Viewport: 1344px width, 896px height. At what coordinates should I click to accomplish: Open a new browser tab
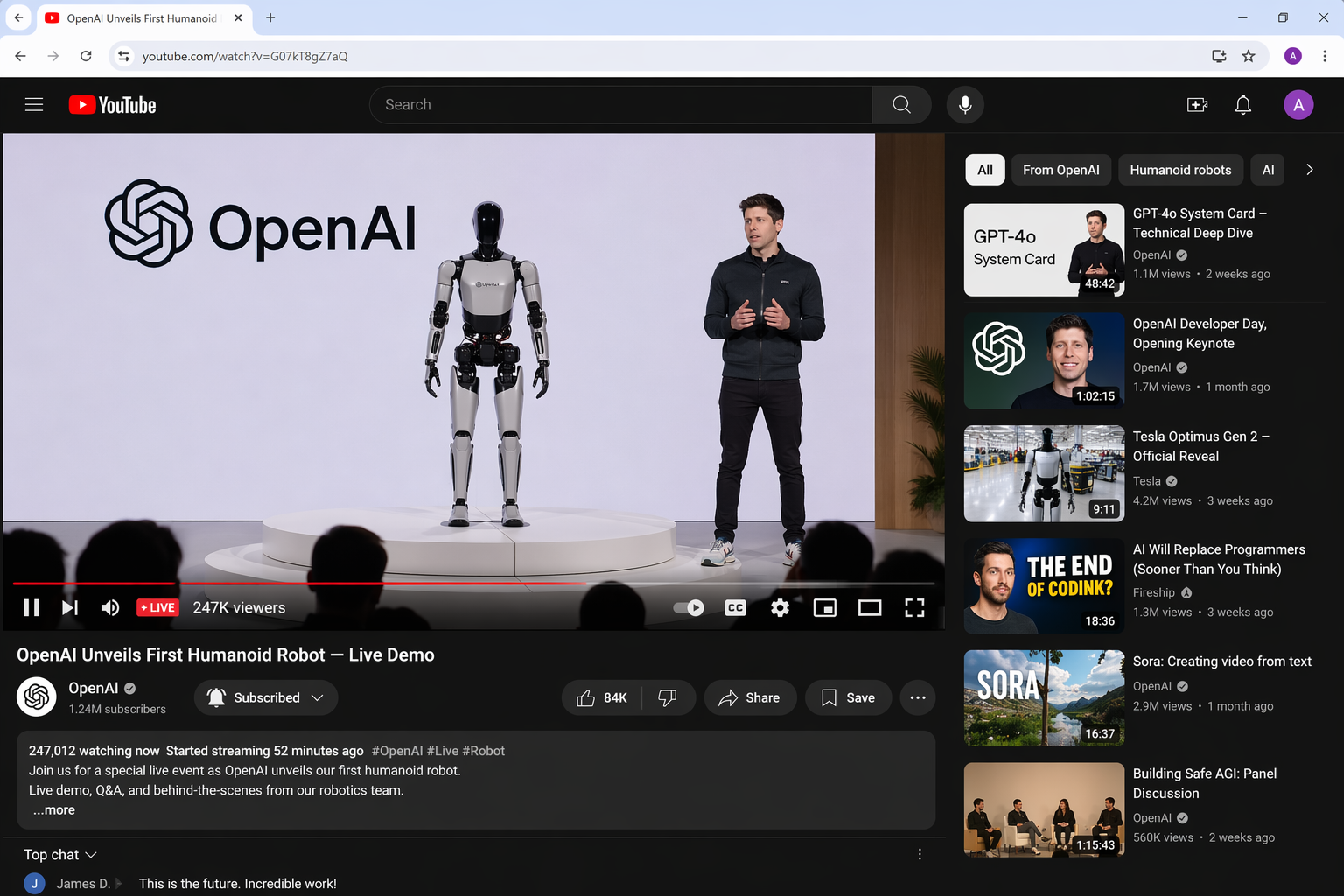click(x=270, y=17)
